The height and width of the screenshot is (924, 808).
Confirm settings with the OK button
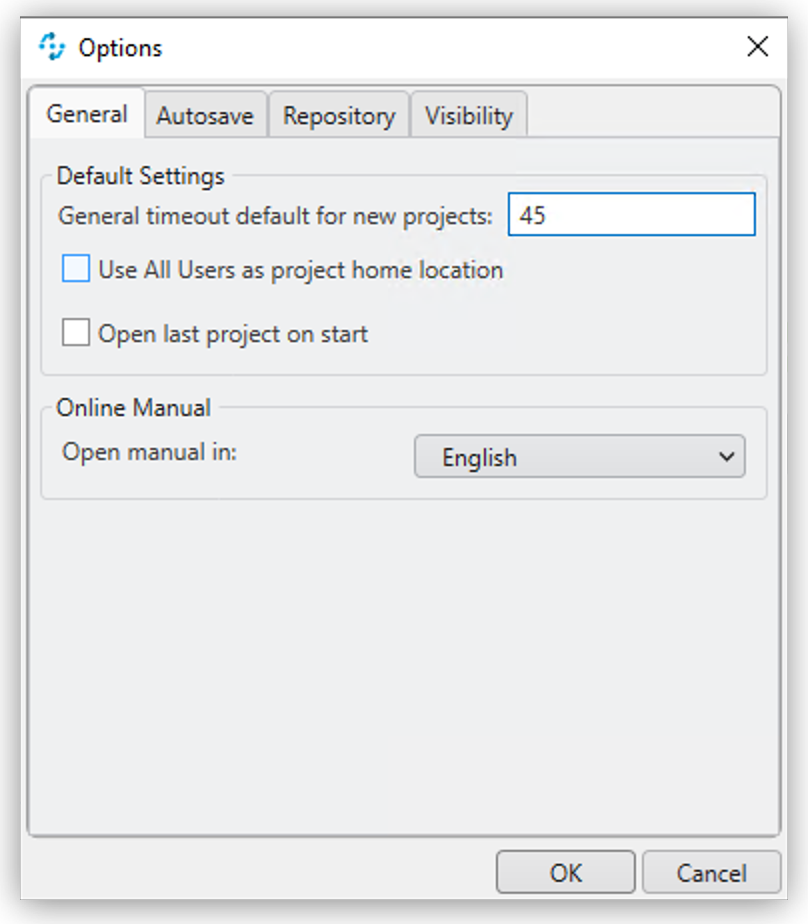(564, 871)
